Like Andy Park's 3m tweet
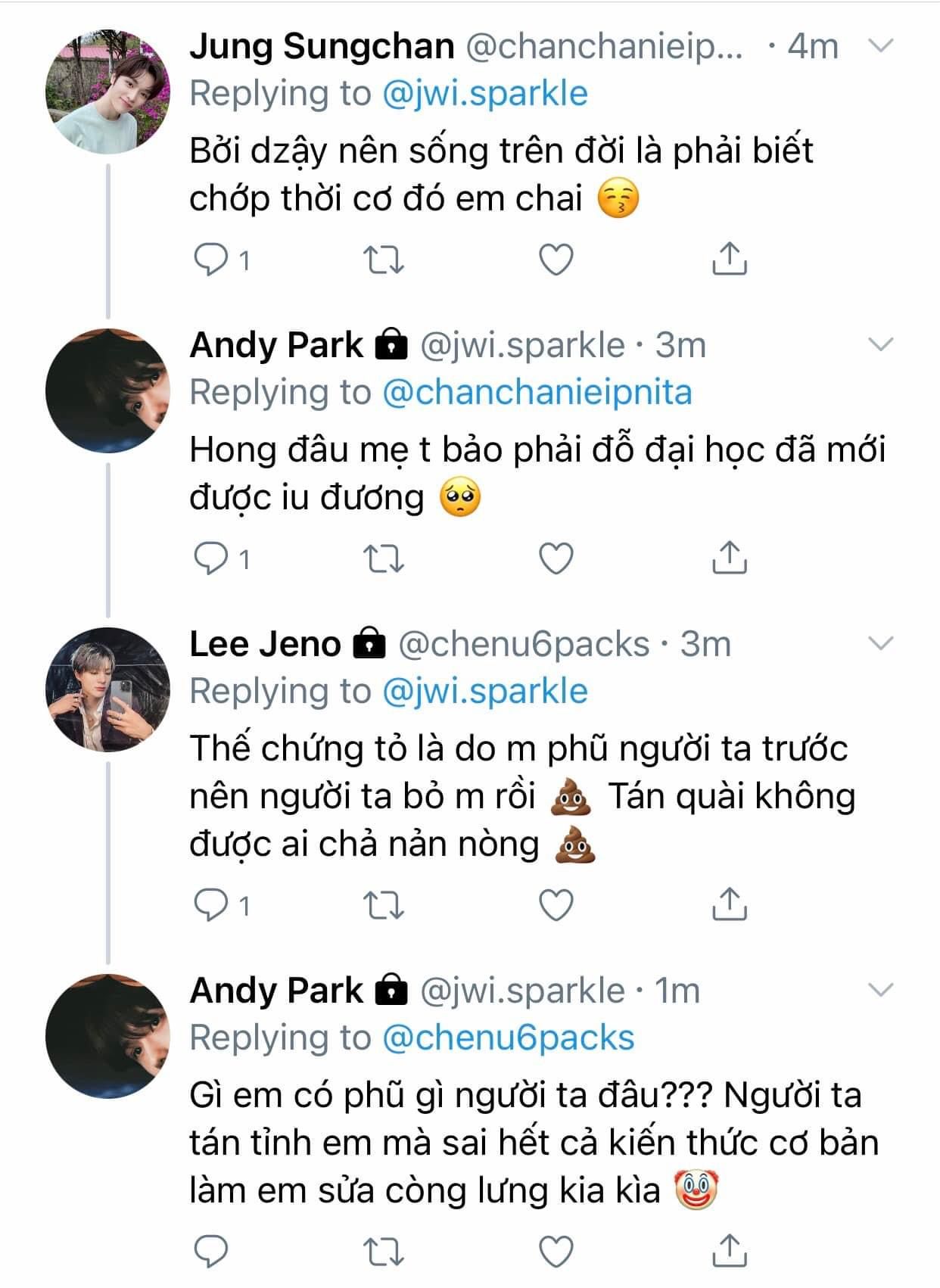The height and width of the screenshot is (1288, 940). 556,559
